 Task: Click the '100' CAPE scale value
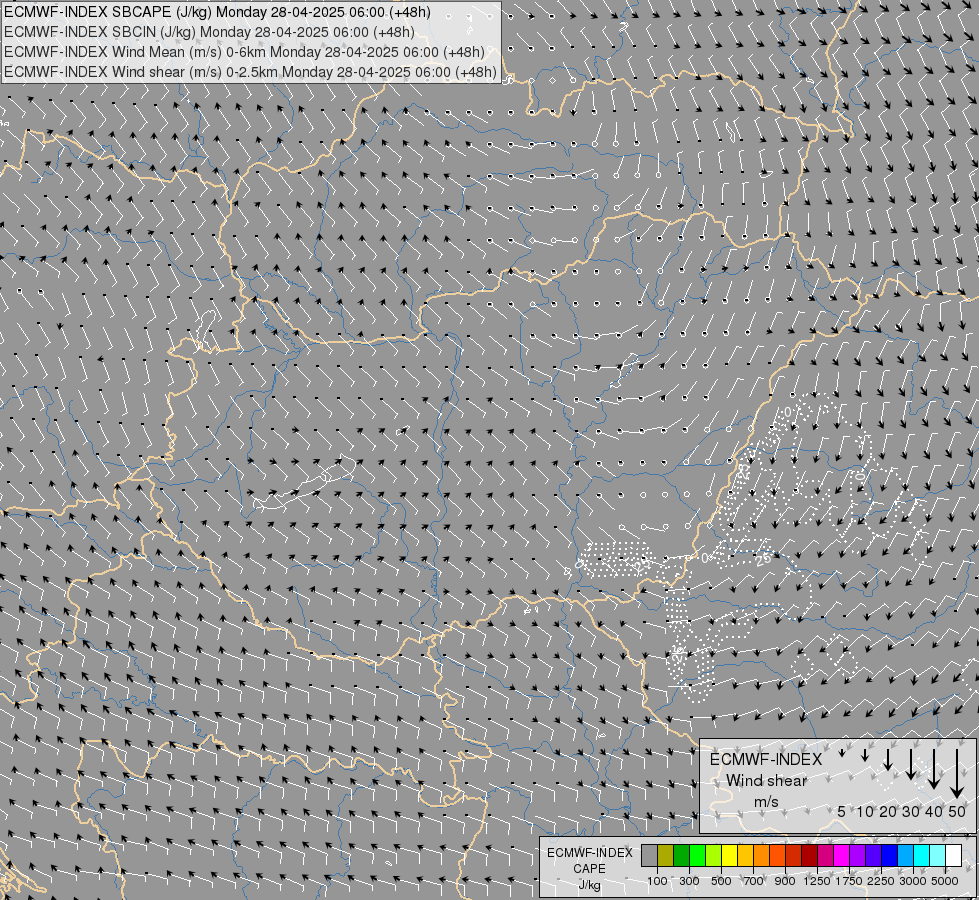point(657,881)
